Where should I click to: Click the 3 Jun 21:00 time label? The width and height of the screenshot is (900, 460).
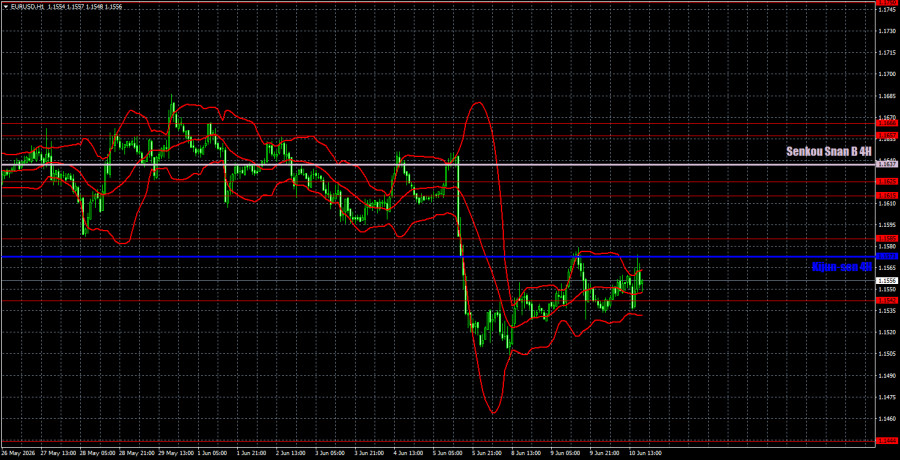[368, 453]
